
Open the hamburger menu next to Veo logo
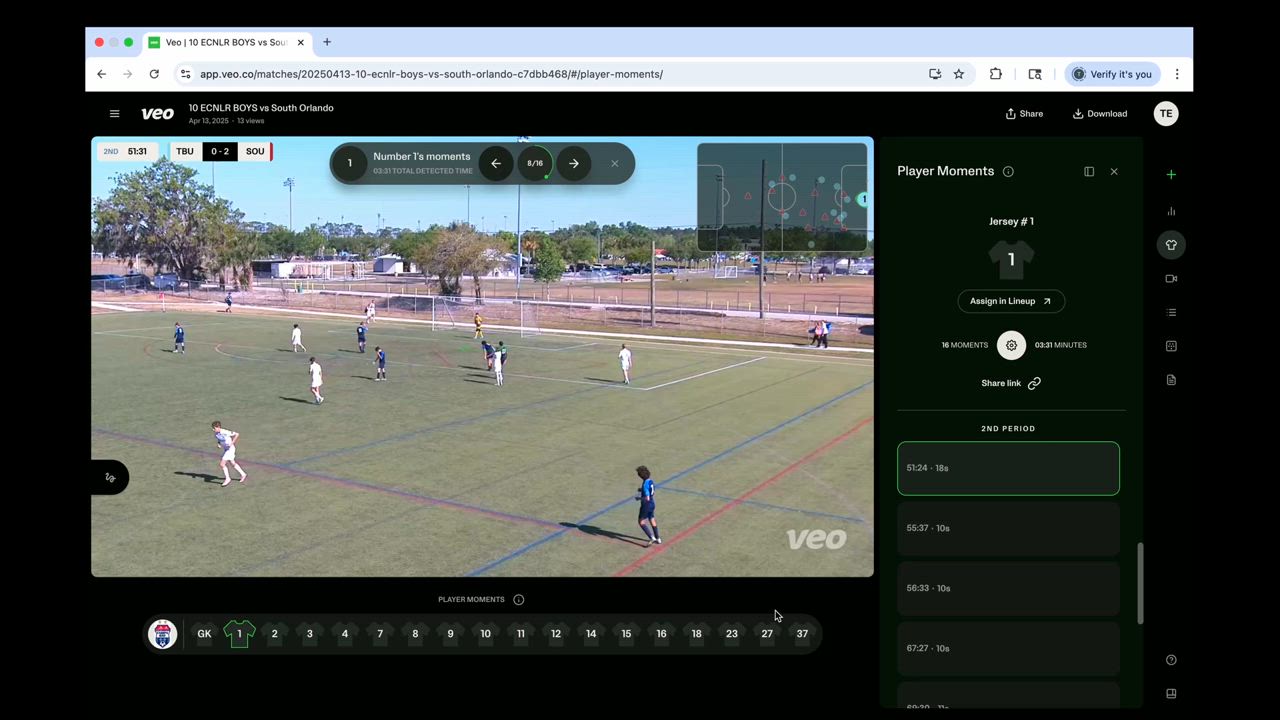(x=114, y=114)
